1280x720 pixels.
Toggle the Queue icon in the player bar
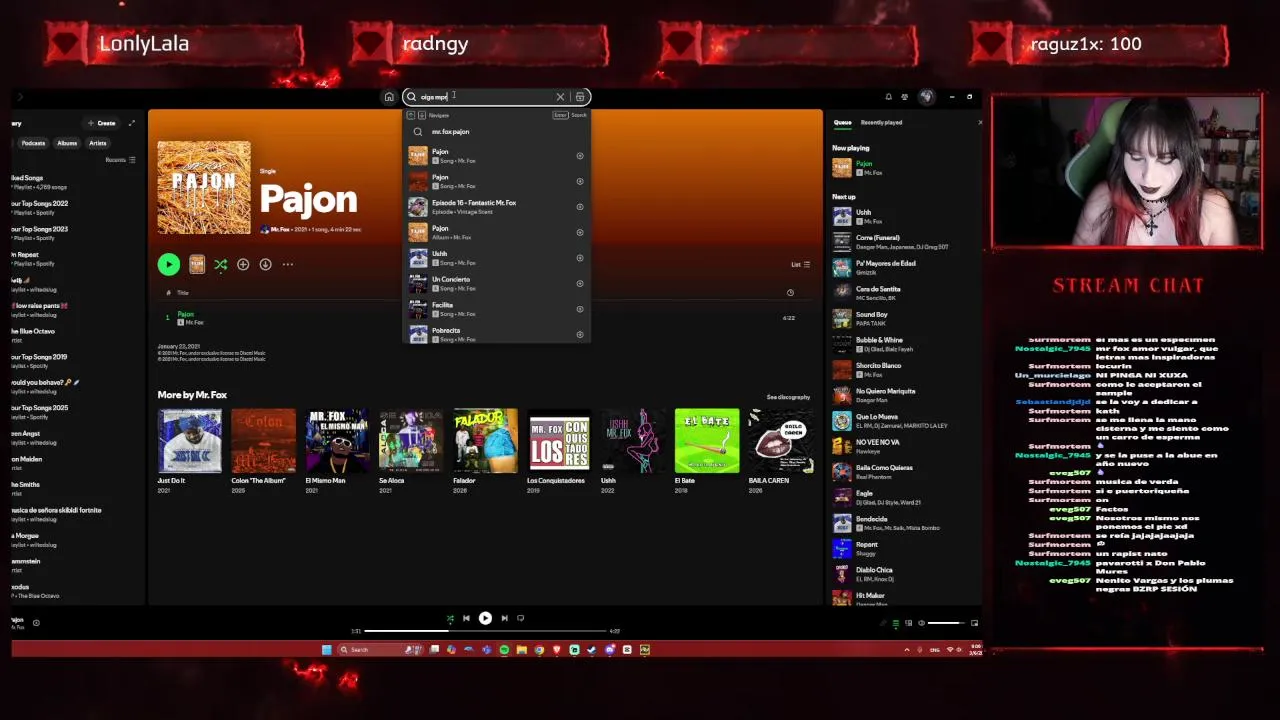(895, 623)
